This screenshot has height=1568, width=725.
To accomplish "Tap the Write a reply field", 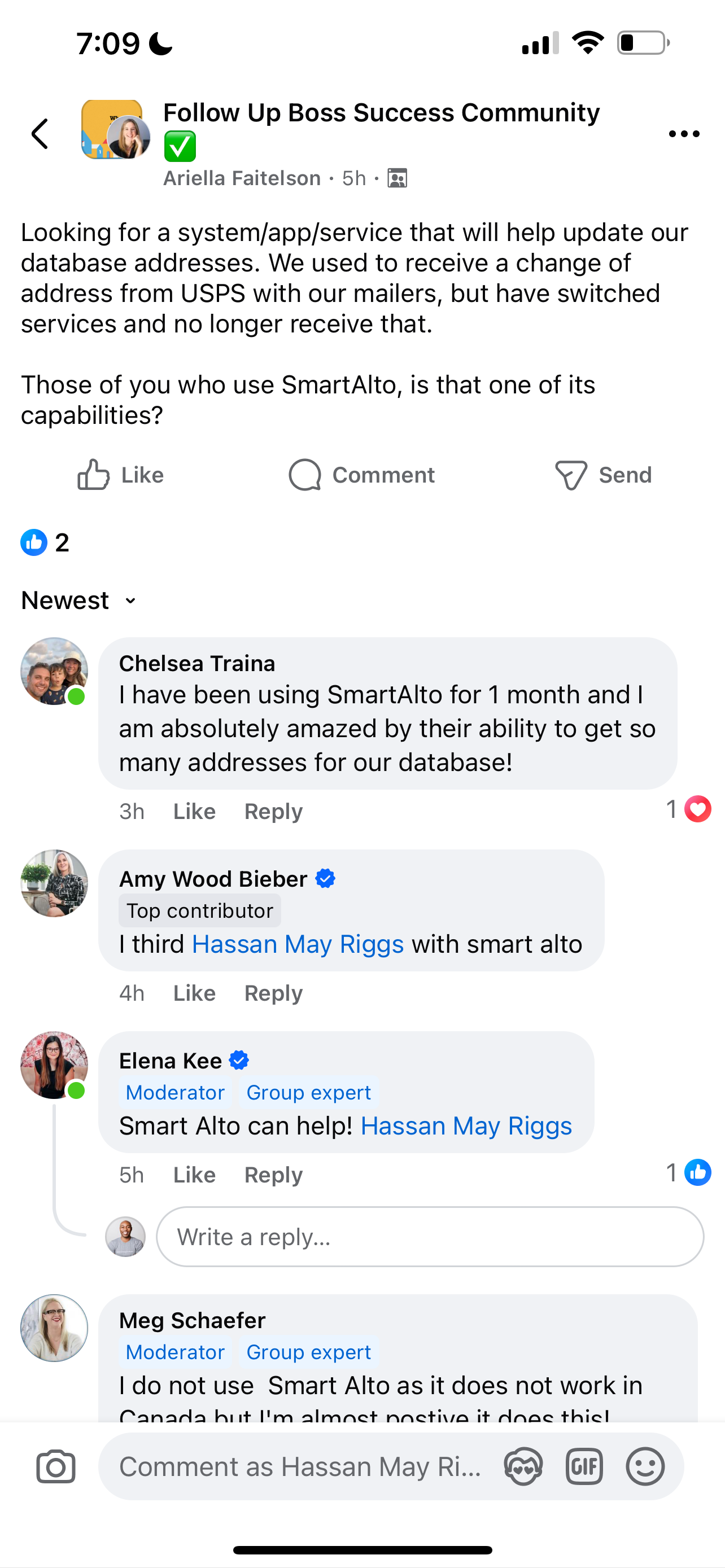I will point(429,1237).
